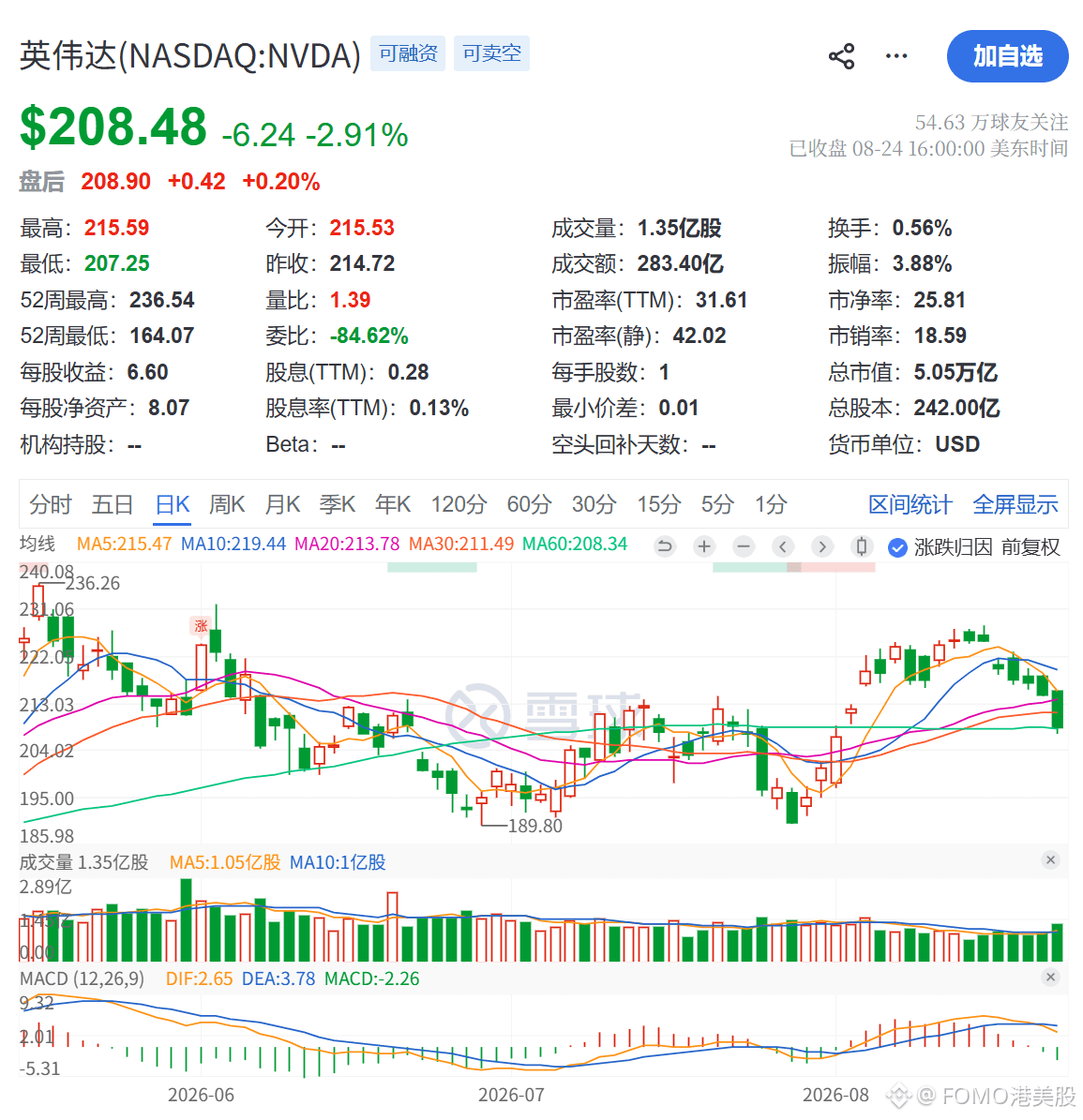Viewport: 1083px width, 1120px height.
Task: Switch to 60分 interval
Action: click(529, 504)
